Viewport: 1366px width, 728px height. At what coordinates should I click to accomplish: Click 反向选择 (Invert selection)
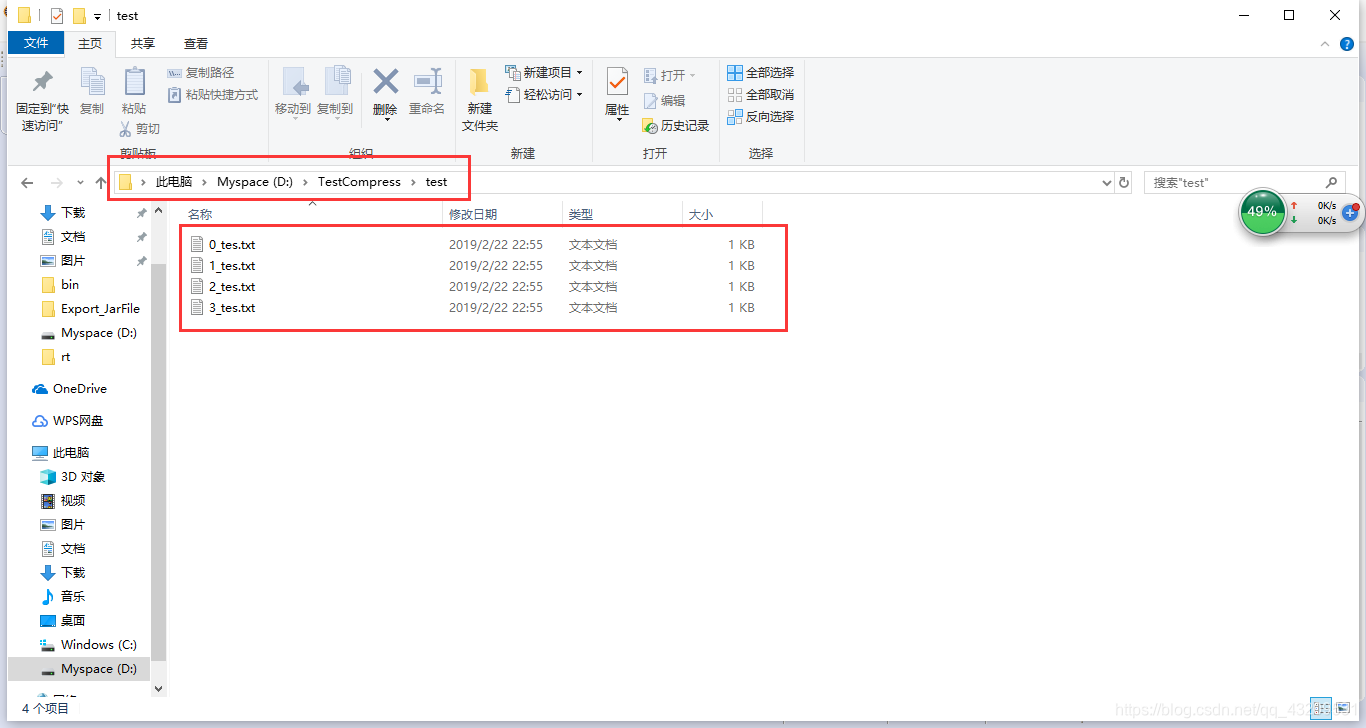pos(760,117)
